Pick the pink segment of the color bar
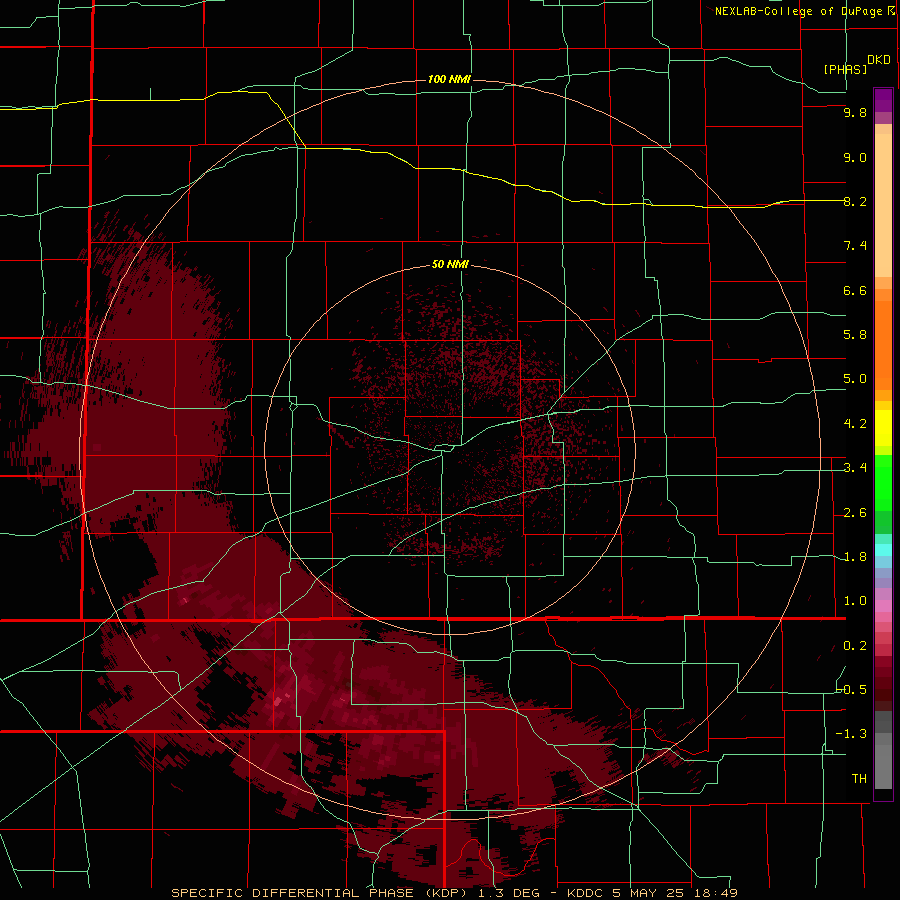 pos(883,606)
